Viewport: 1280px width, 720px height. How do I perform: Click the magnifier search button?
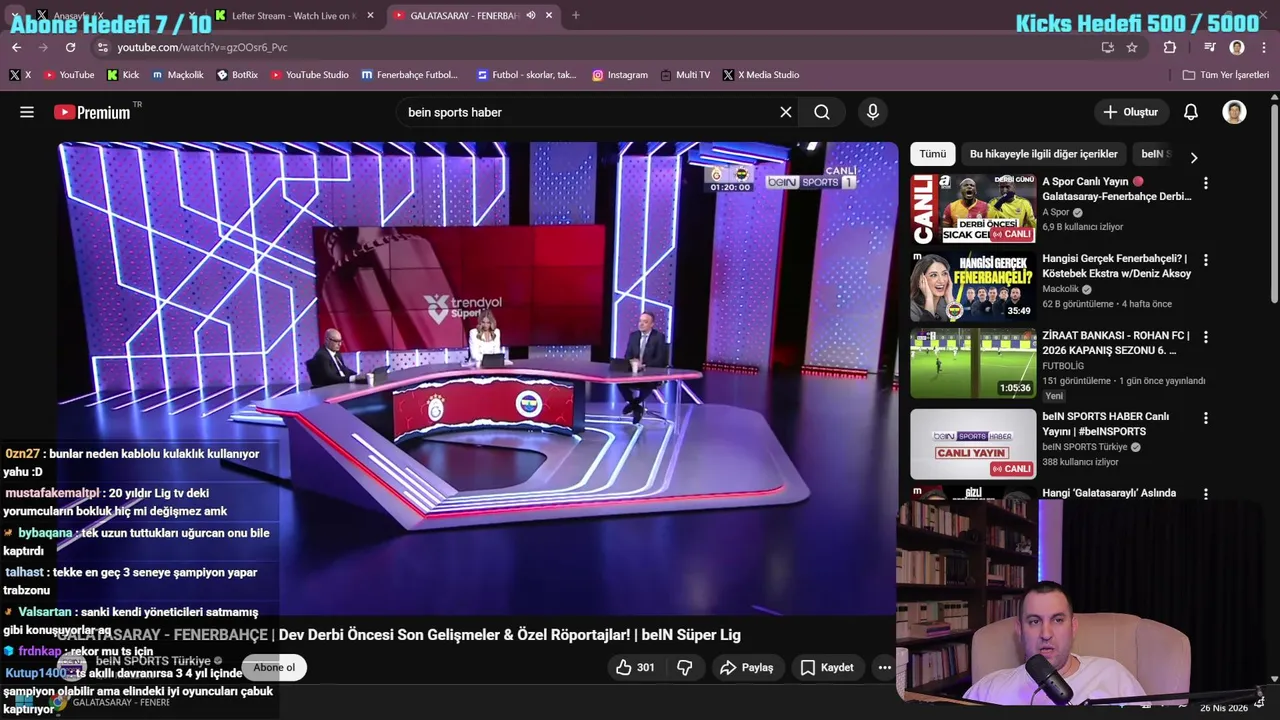(x=822, y=112)
